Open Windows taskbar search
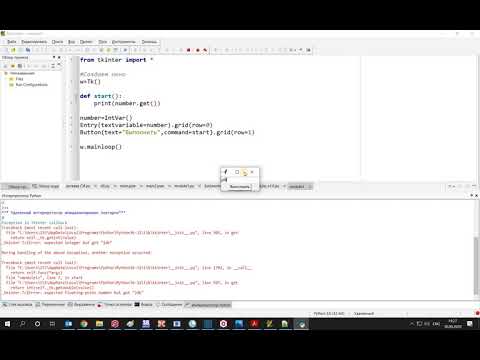The image size is (480, 360). point(22,324)
